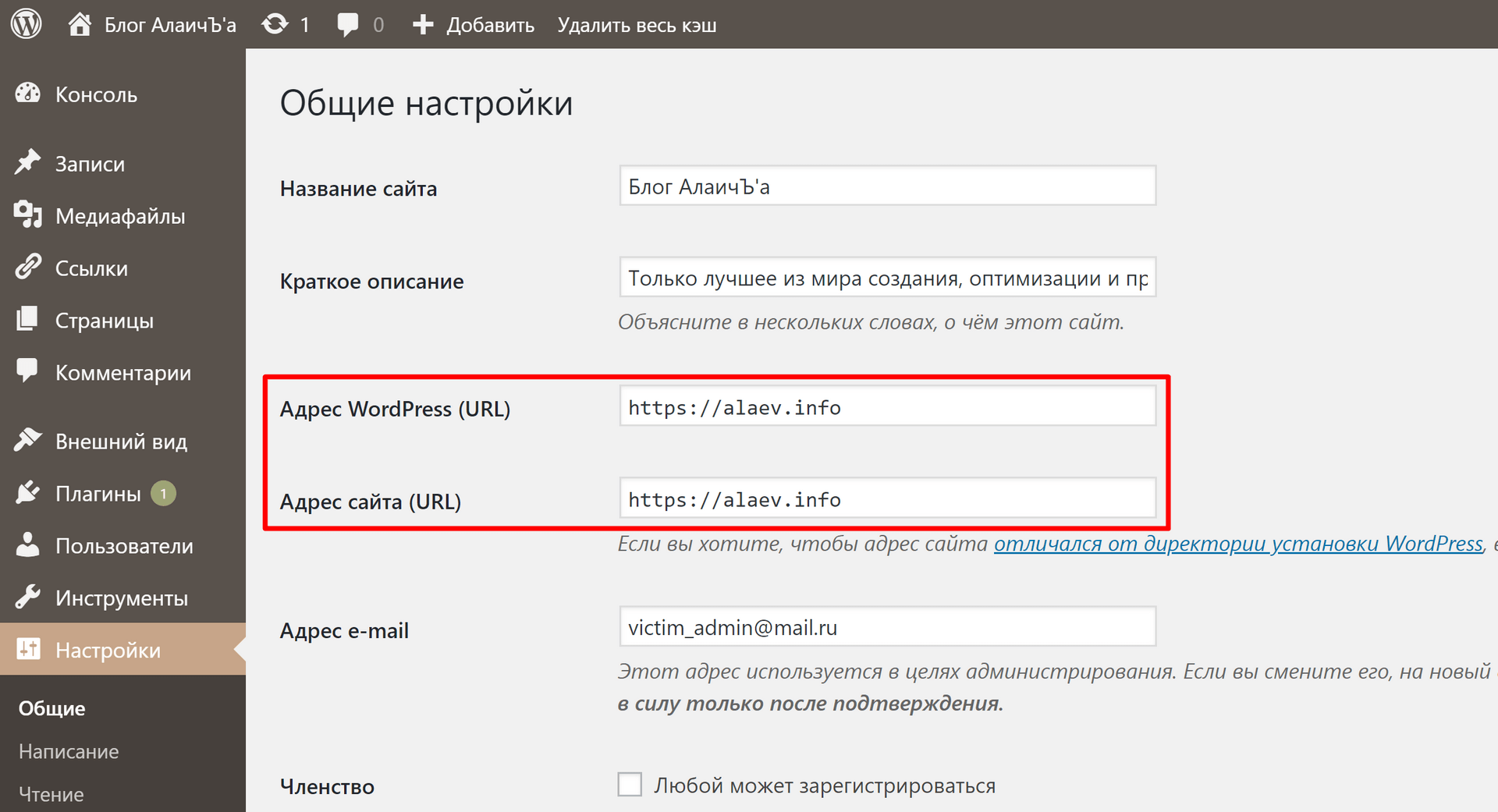The width and height of the screenshot is (1498, 812).
Task: Open comments bubble icon in admin bar
Action: click(x=348, y=24)
